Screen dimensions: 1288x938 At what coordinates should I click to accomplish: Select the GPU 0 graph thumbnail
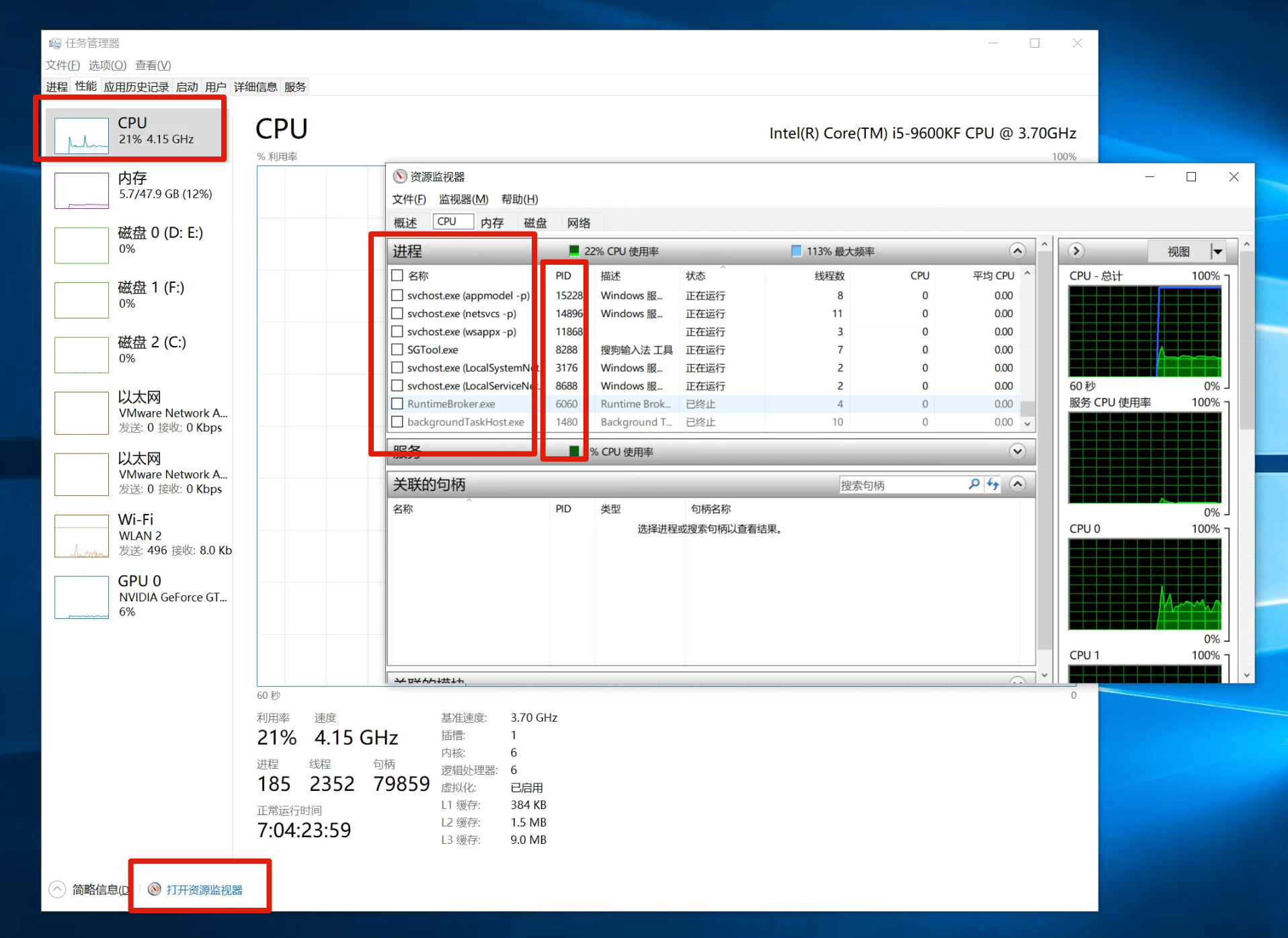pos(81,597)
